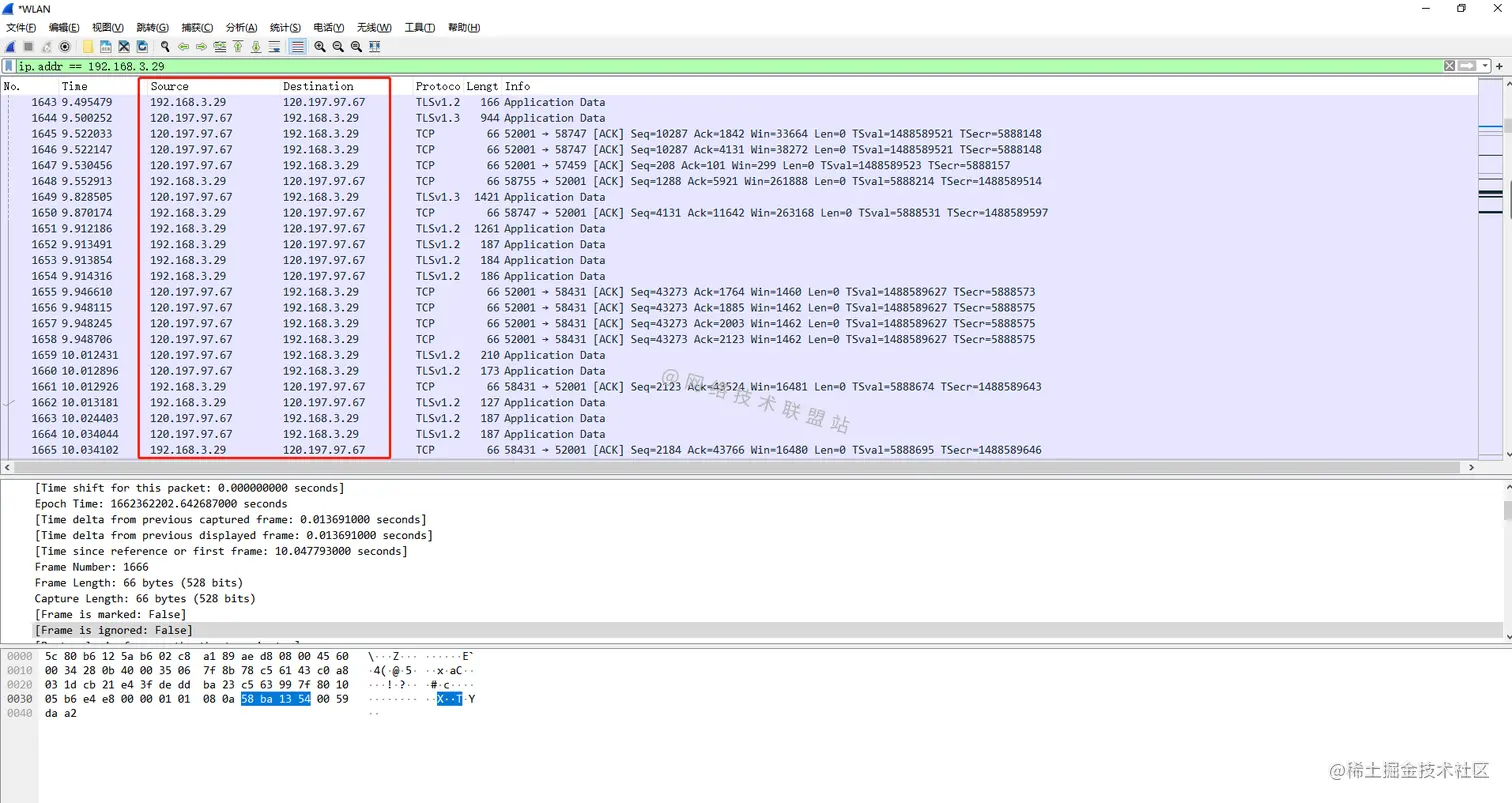
Task: Toggle packet list colorization
Action: pyautogui.click(x=297, y=46)
